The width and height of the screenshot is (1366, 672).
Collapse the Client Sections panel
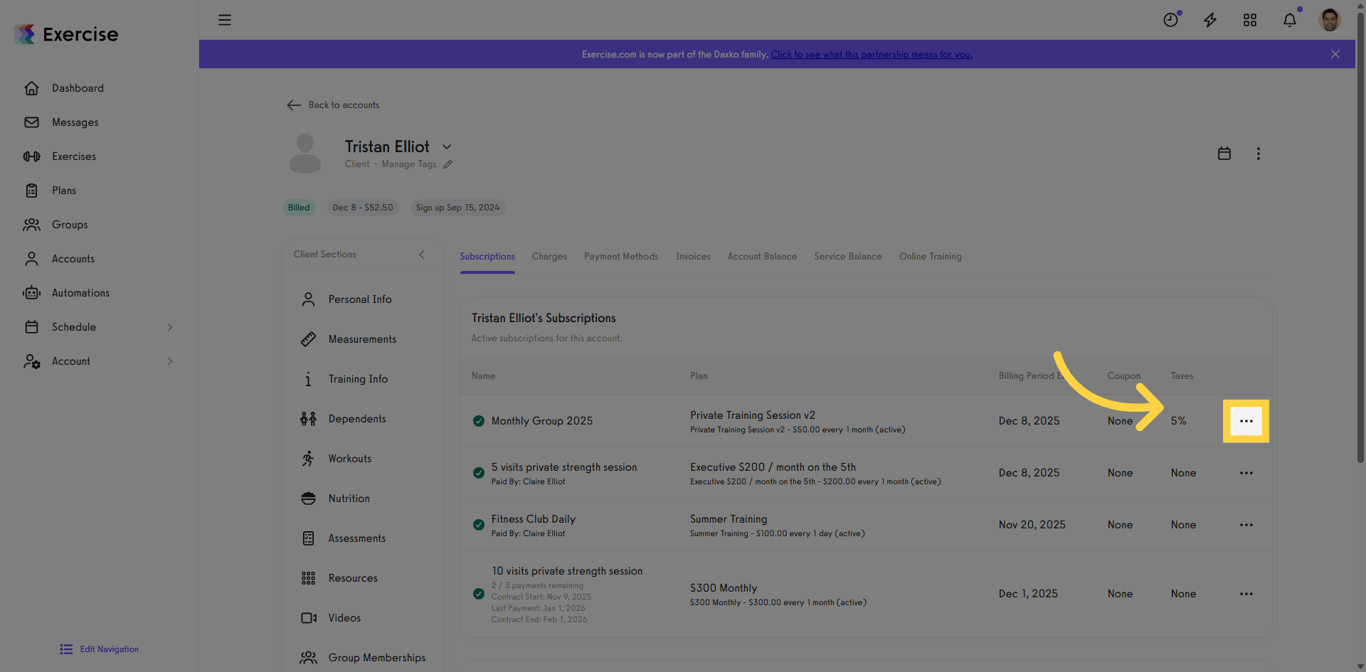421,254
